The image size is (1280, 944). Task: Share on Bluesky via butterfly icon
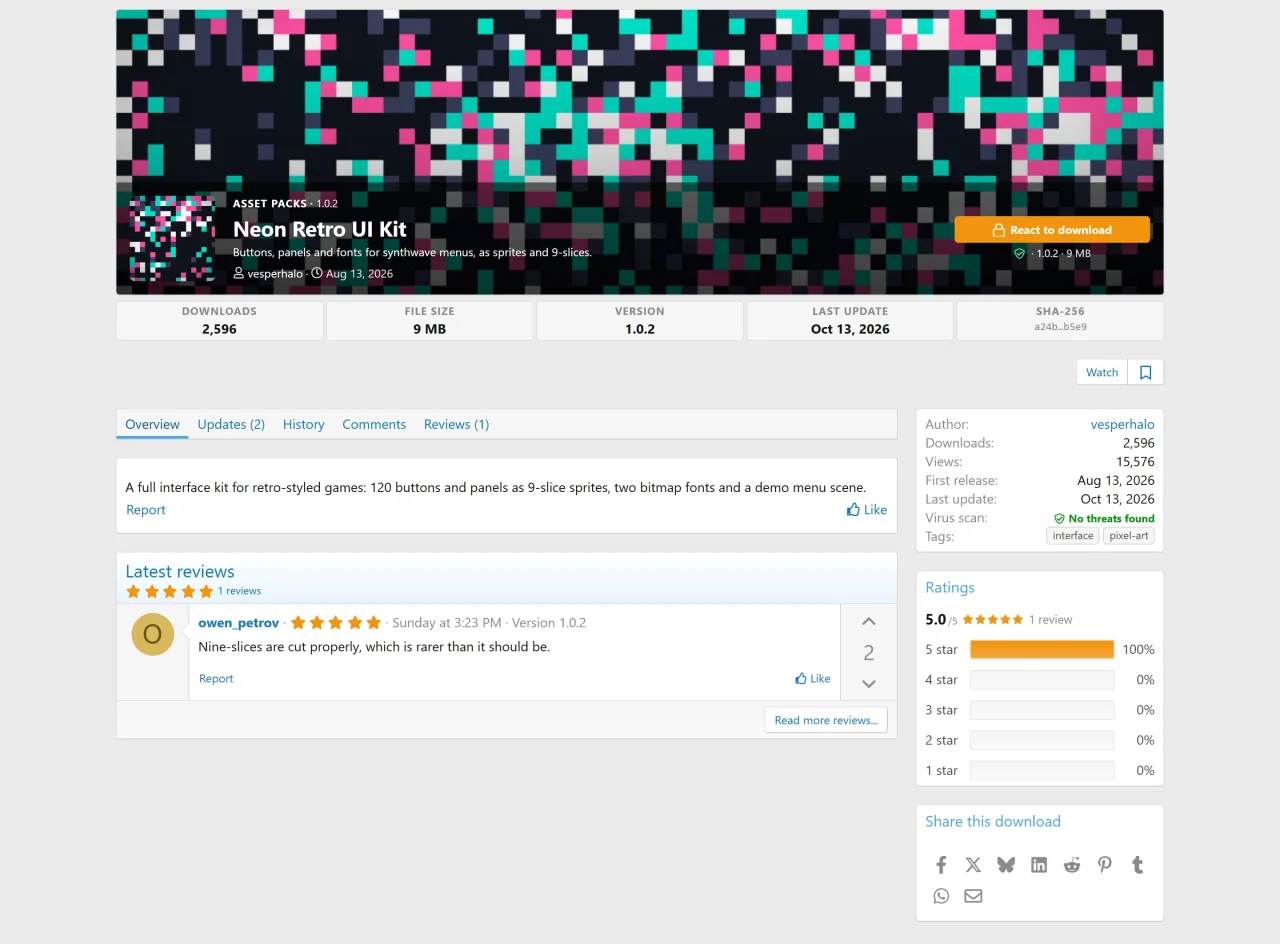(1006, 865)
